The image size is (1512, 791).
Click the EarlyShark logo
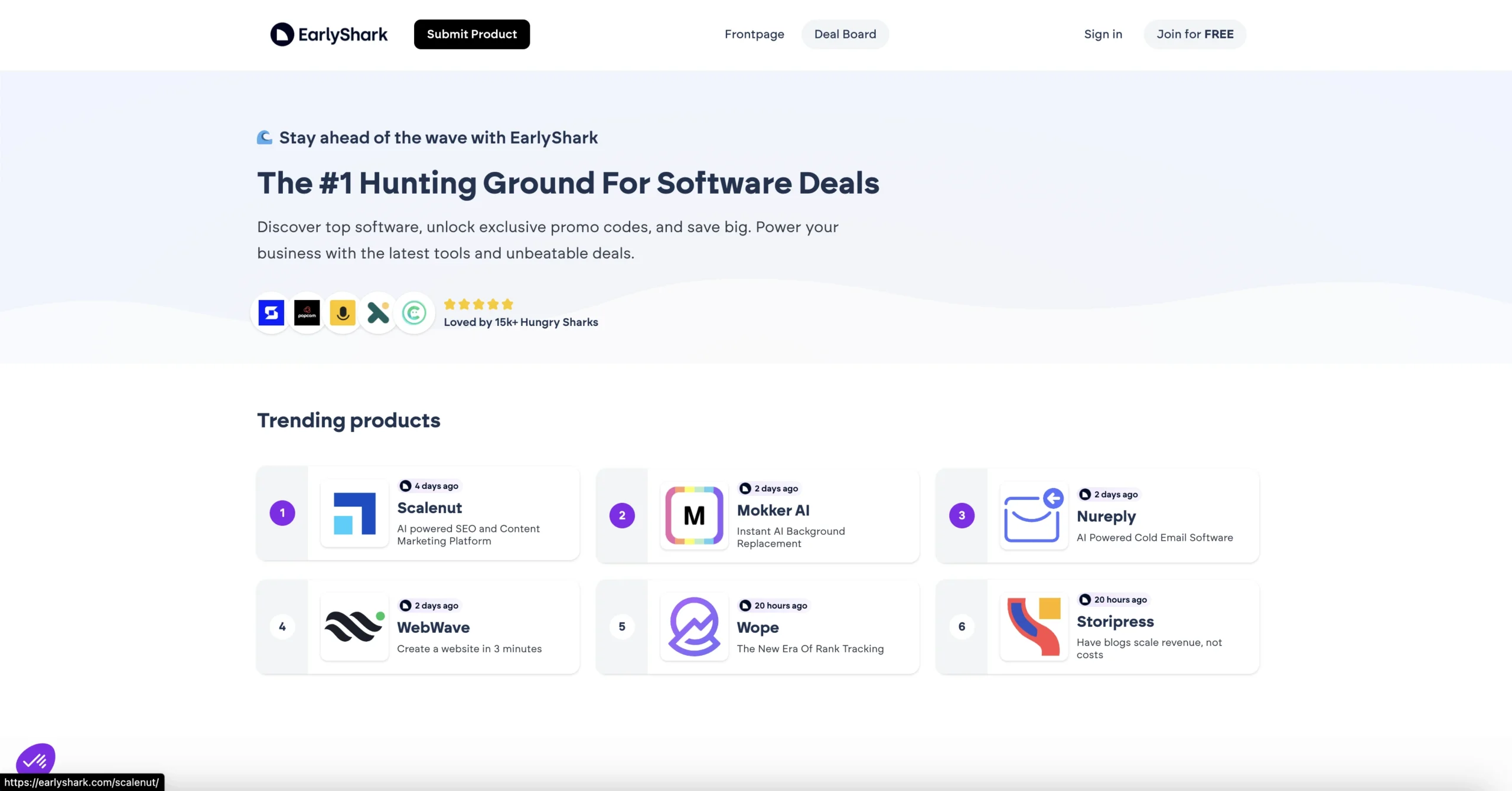(329, 34)
